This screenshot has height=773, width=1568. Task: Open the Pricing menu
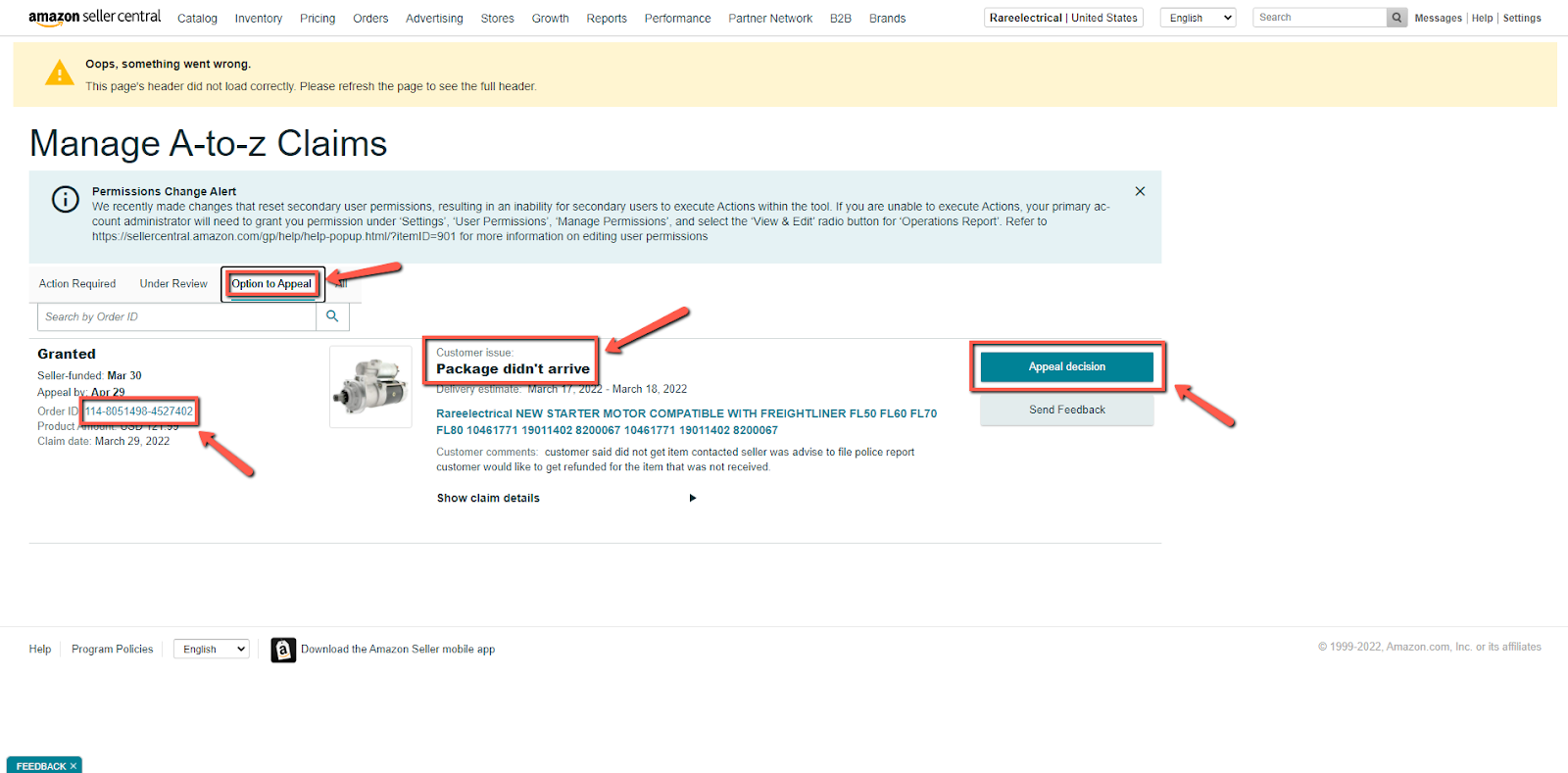pyautogui.click(x=318, y=19)
